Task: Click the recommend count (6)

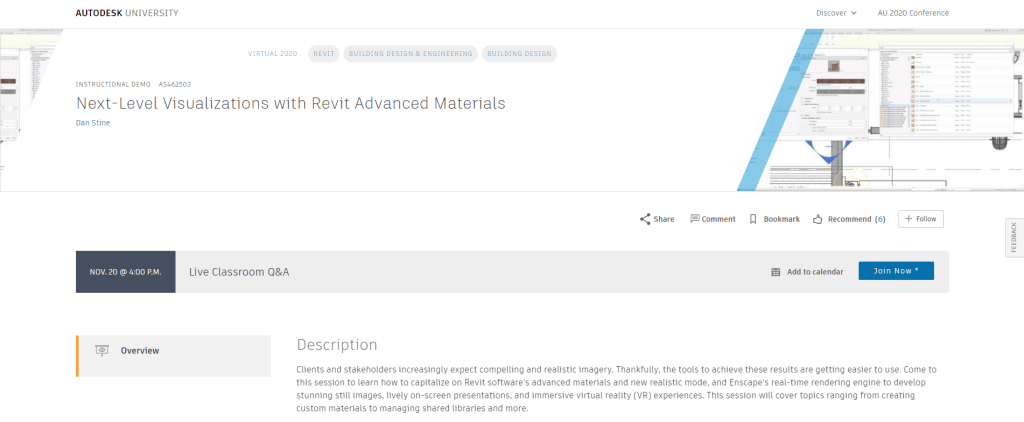Action: [880, 219]
